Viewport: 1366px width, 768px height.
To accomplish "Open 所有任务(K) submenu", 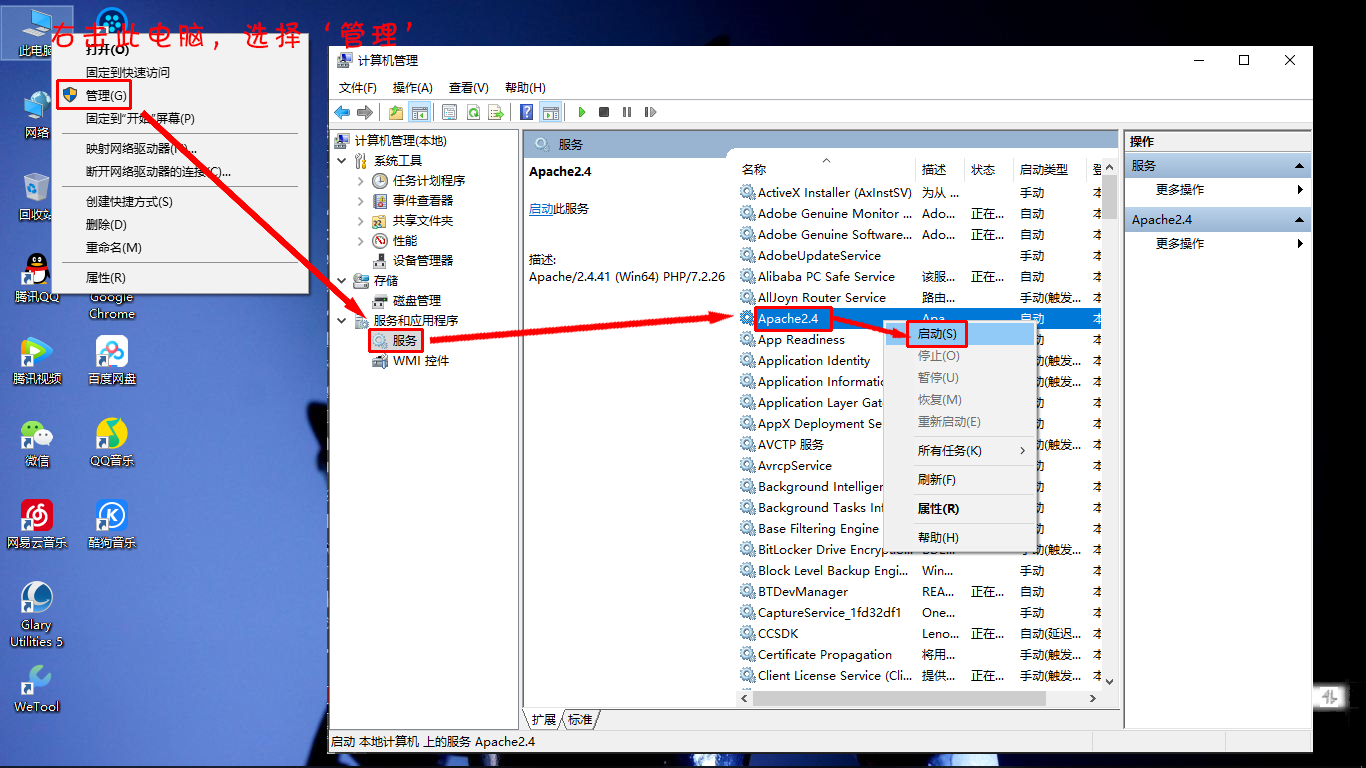I will tap(960, 451).
